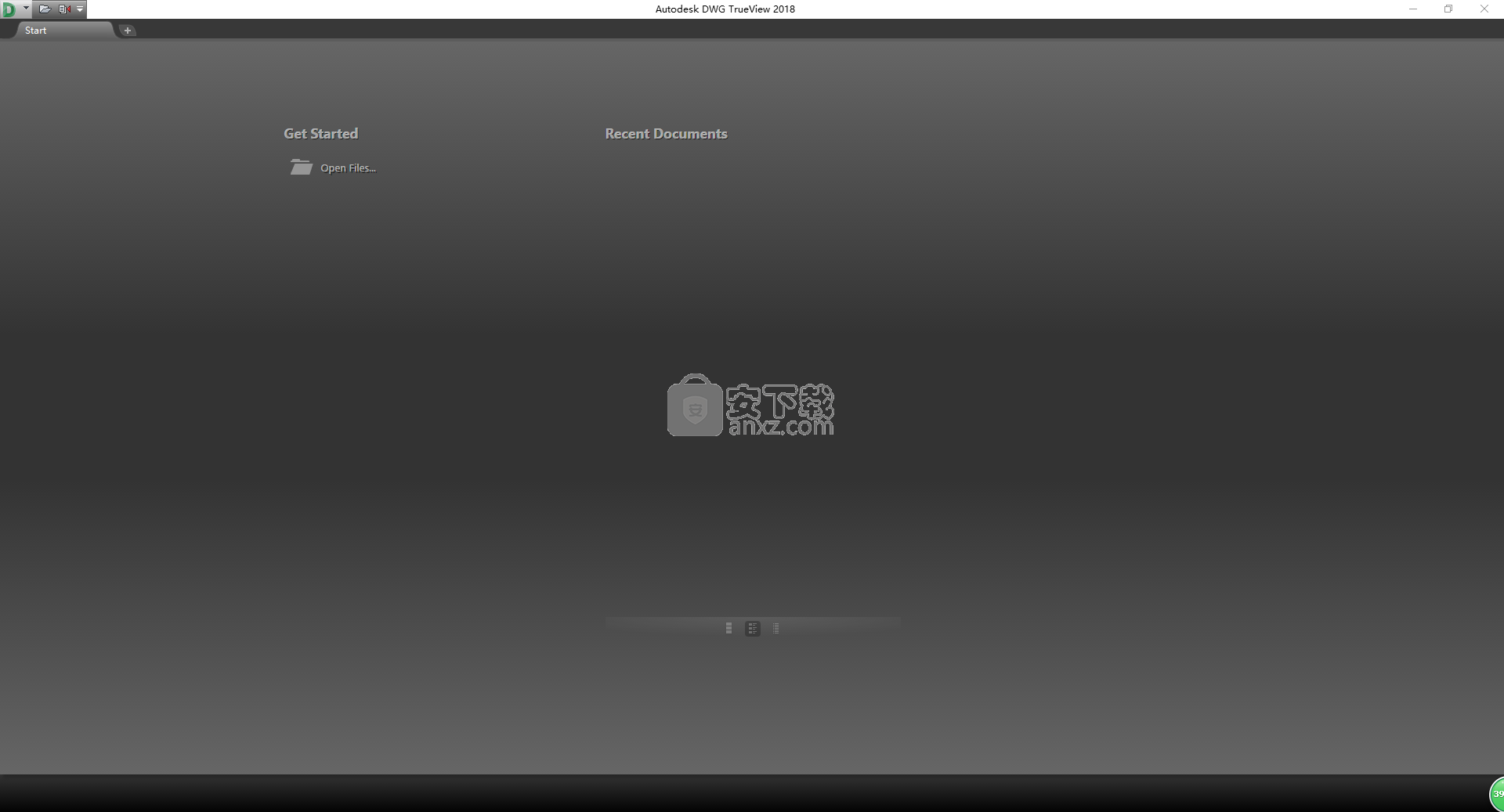Launch DWG Convert from quick access toolbar
This screenshot has height=812, width=1504.
(64, 9)
